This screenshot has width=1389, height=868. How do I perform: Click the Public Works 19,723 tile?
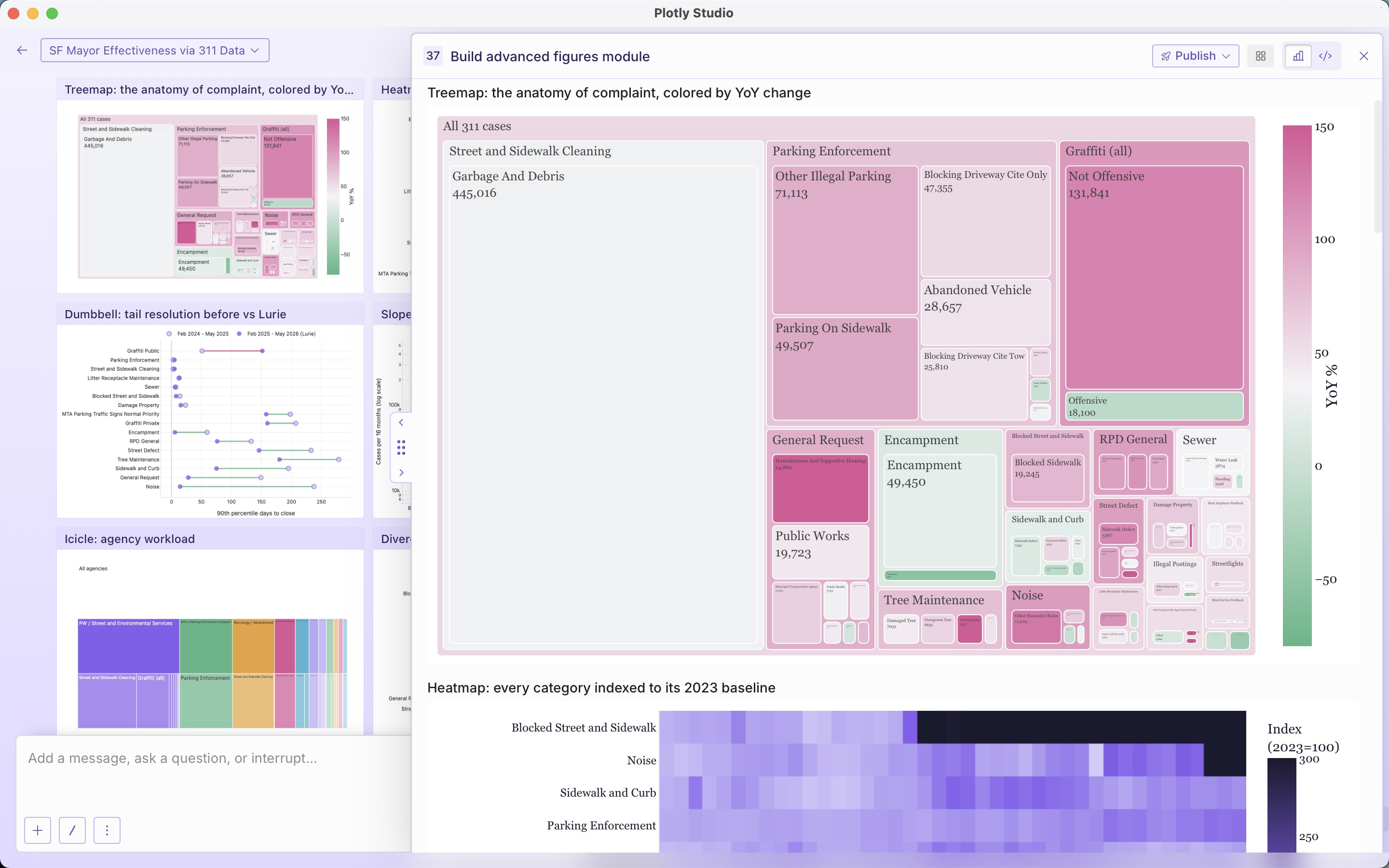820,552
